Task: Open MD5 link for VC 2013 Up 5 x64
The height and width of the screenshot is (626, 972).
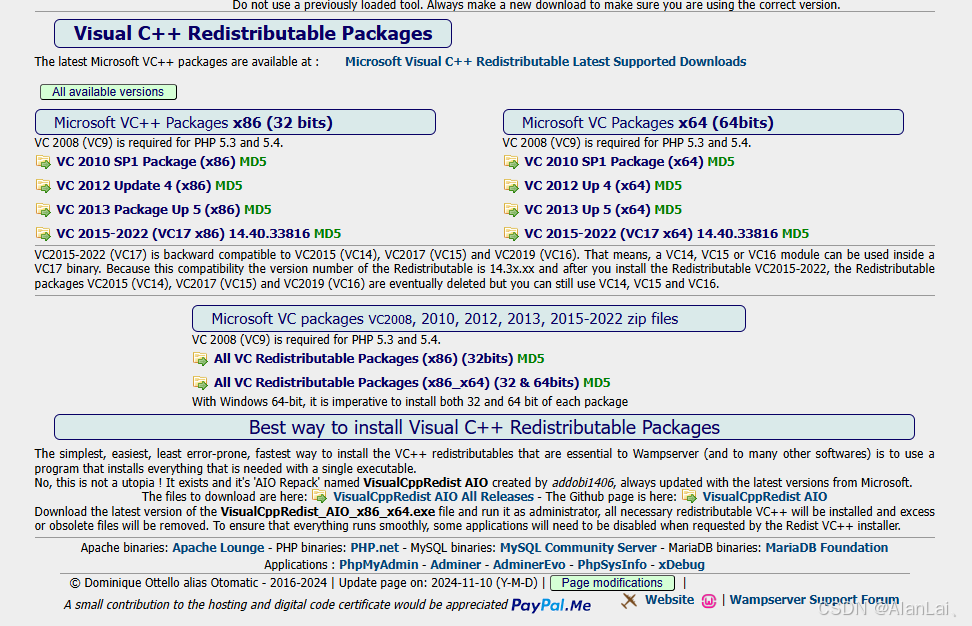Action: pos(668,210)
